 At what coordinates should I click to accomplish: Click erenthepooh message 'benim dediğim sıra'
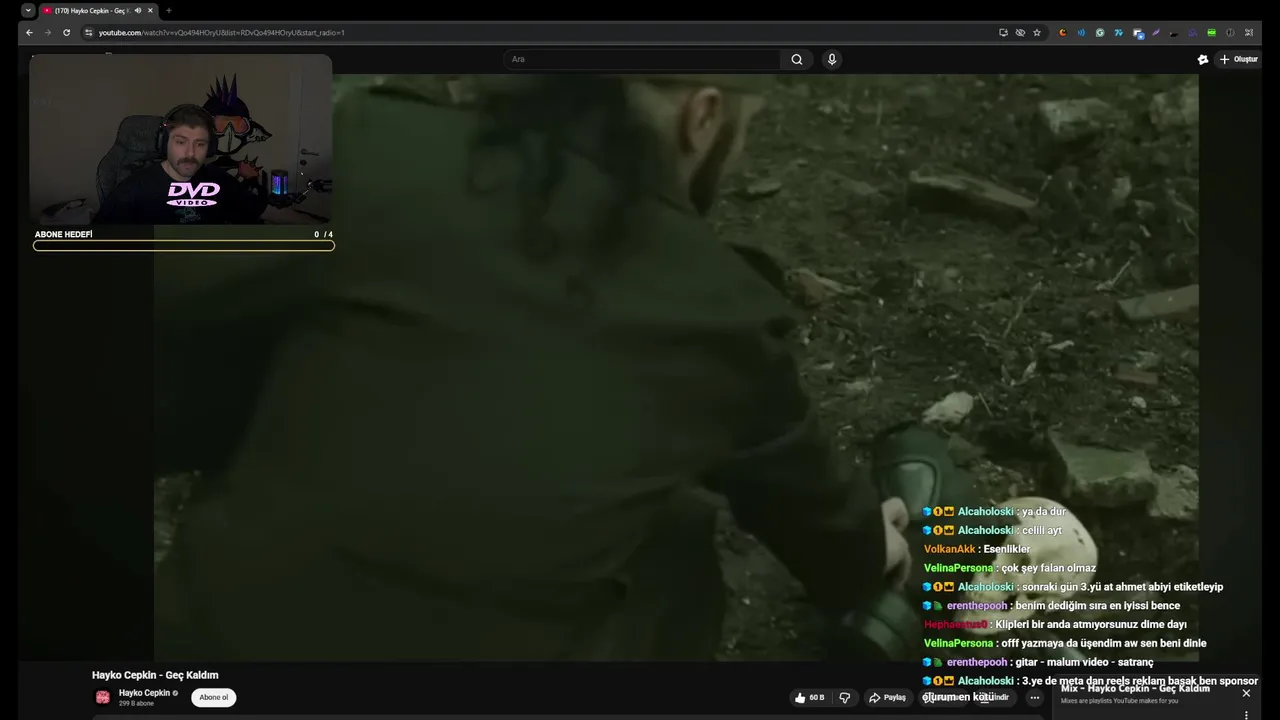coord(1051,605)
